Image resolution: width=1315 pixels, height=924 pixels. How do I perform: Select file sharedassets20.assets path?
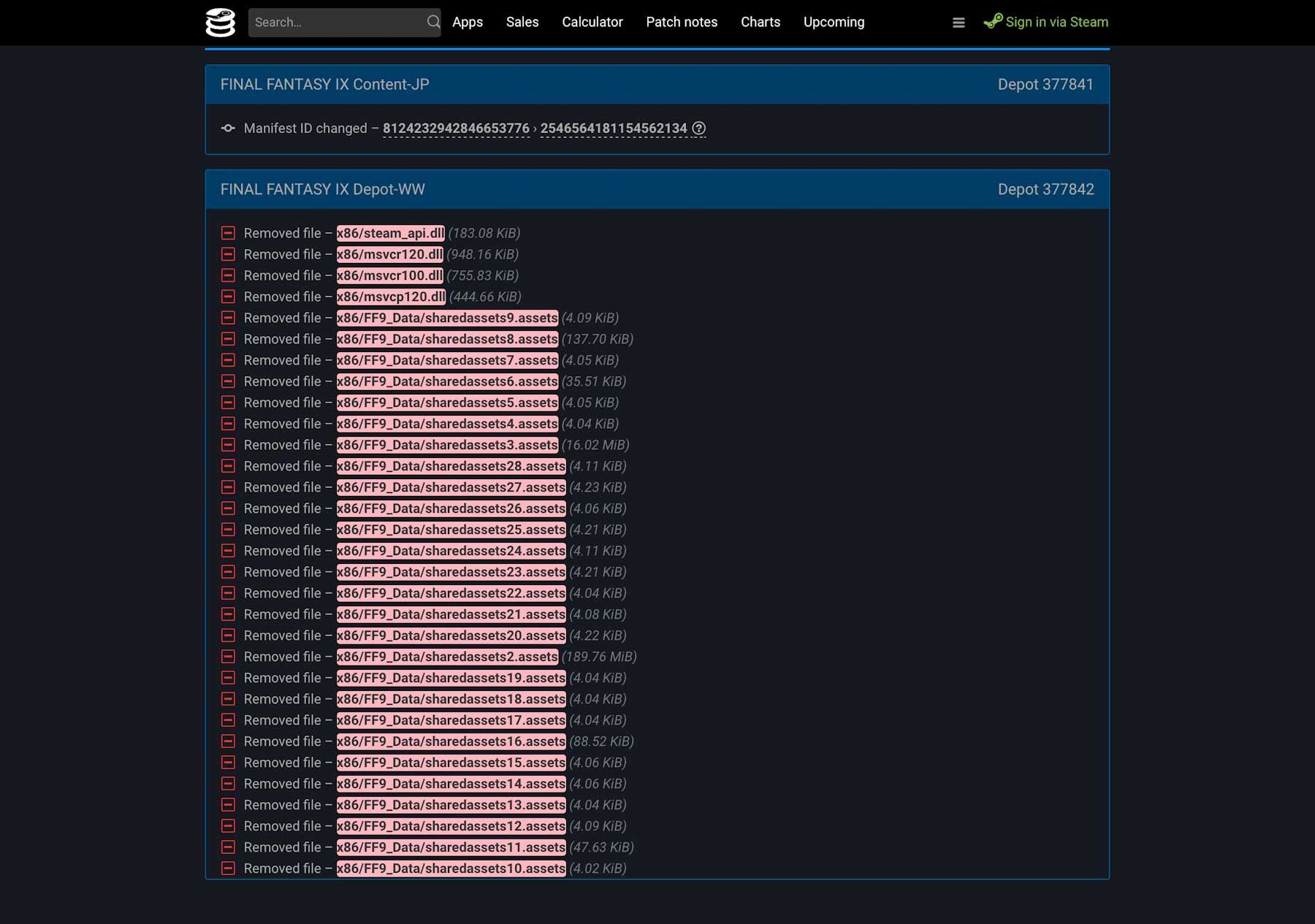click(451, 635)
